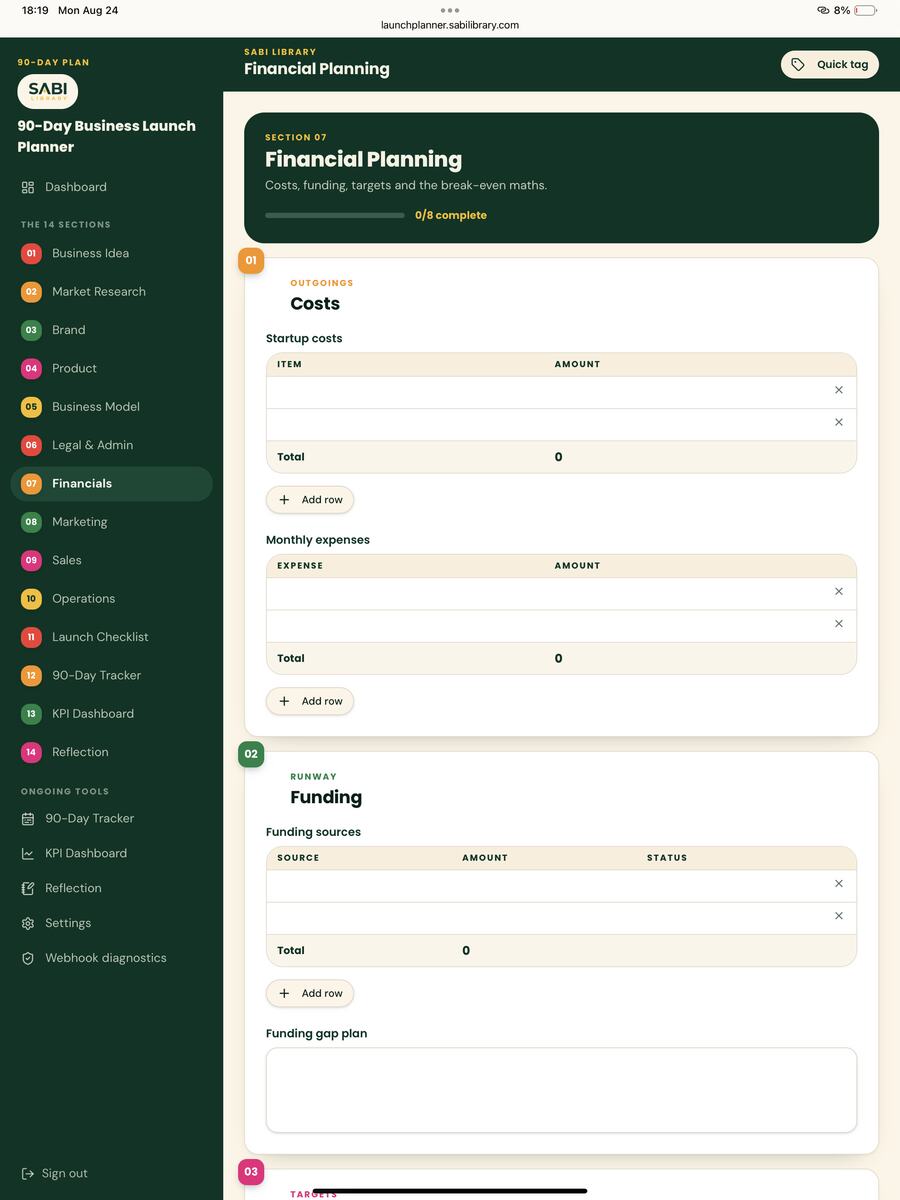This screenshot has height=1200, width=900.
Task: Select the 05 Business Model badge
Action: coord(31,407)
